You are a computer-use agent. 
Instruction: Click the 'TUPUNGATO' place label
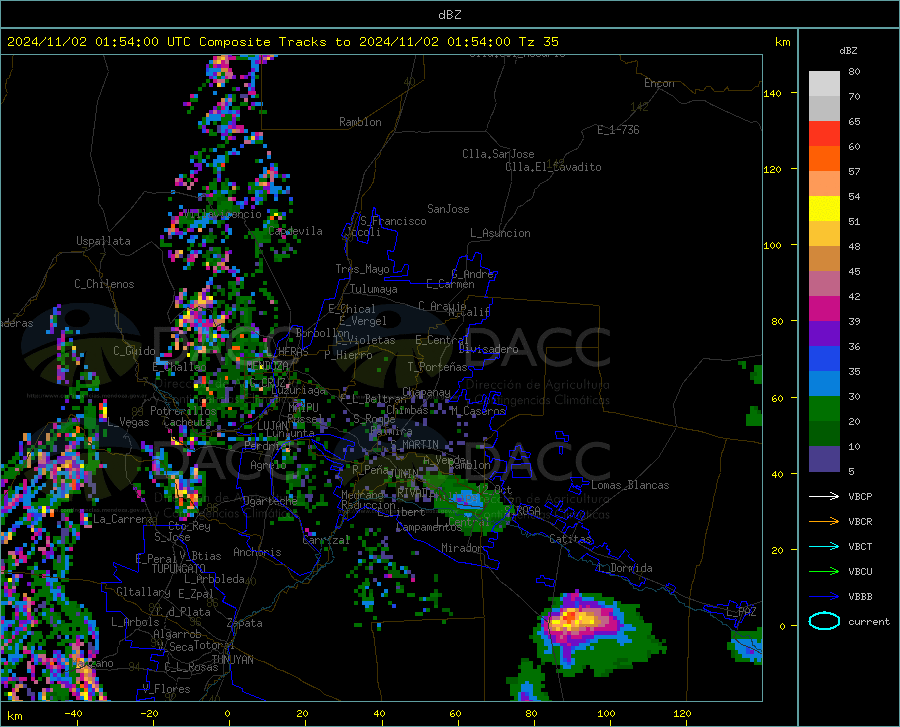[x=179, y=569]
